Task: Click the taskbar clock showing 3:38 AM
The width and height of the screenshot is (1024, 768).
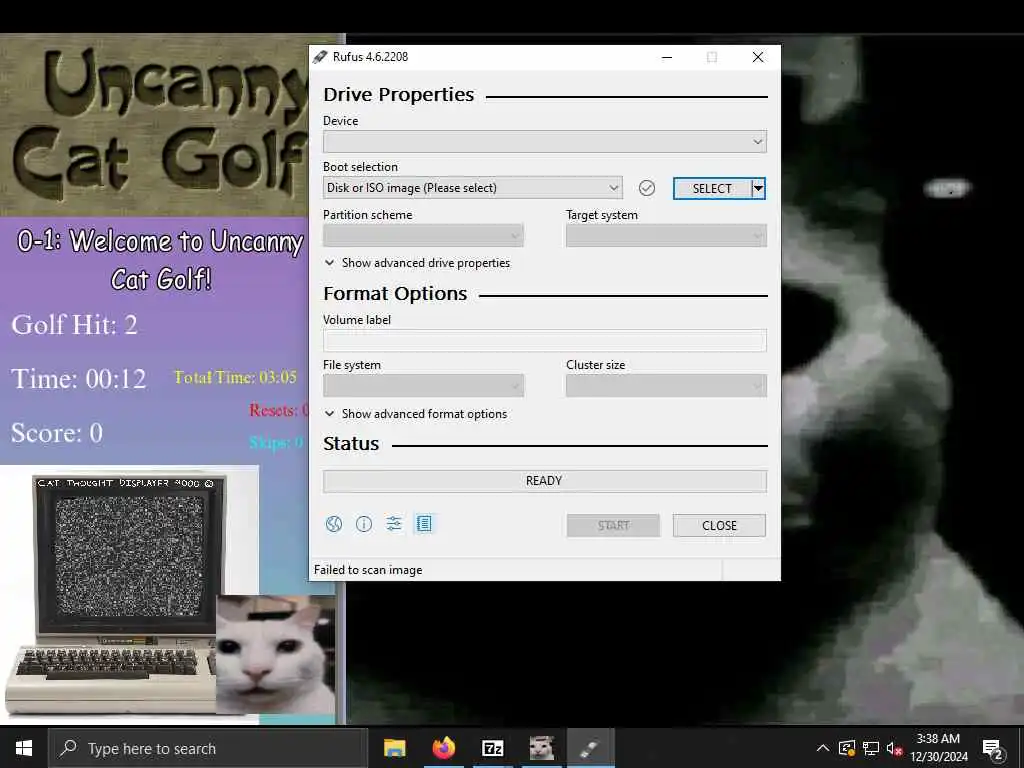Action: (938, 748)
